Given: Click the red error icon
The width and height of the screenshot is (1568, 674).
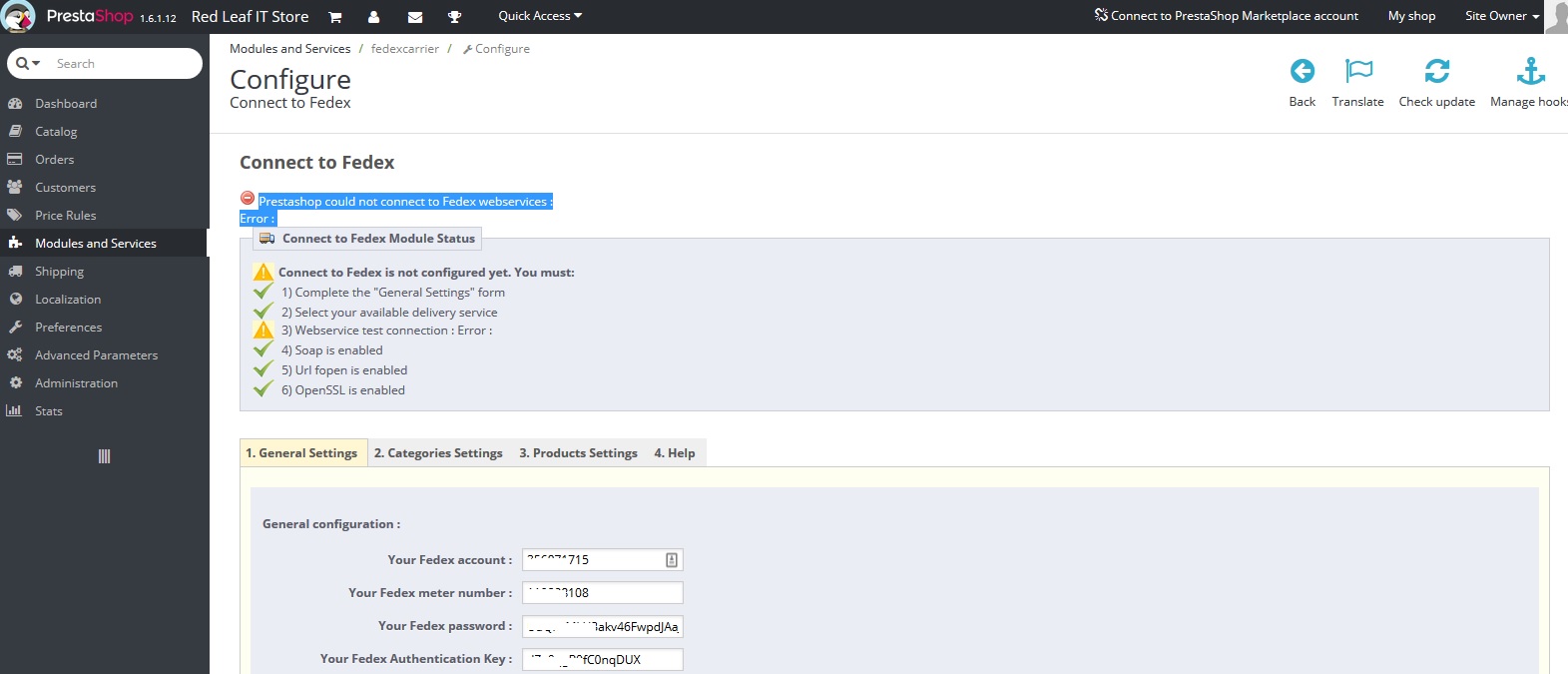Looking at the screenshot, I should point(248,198).
